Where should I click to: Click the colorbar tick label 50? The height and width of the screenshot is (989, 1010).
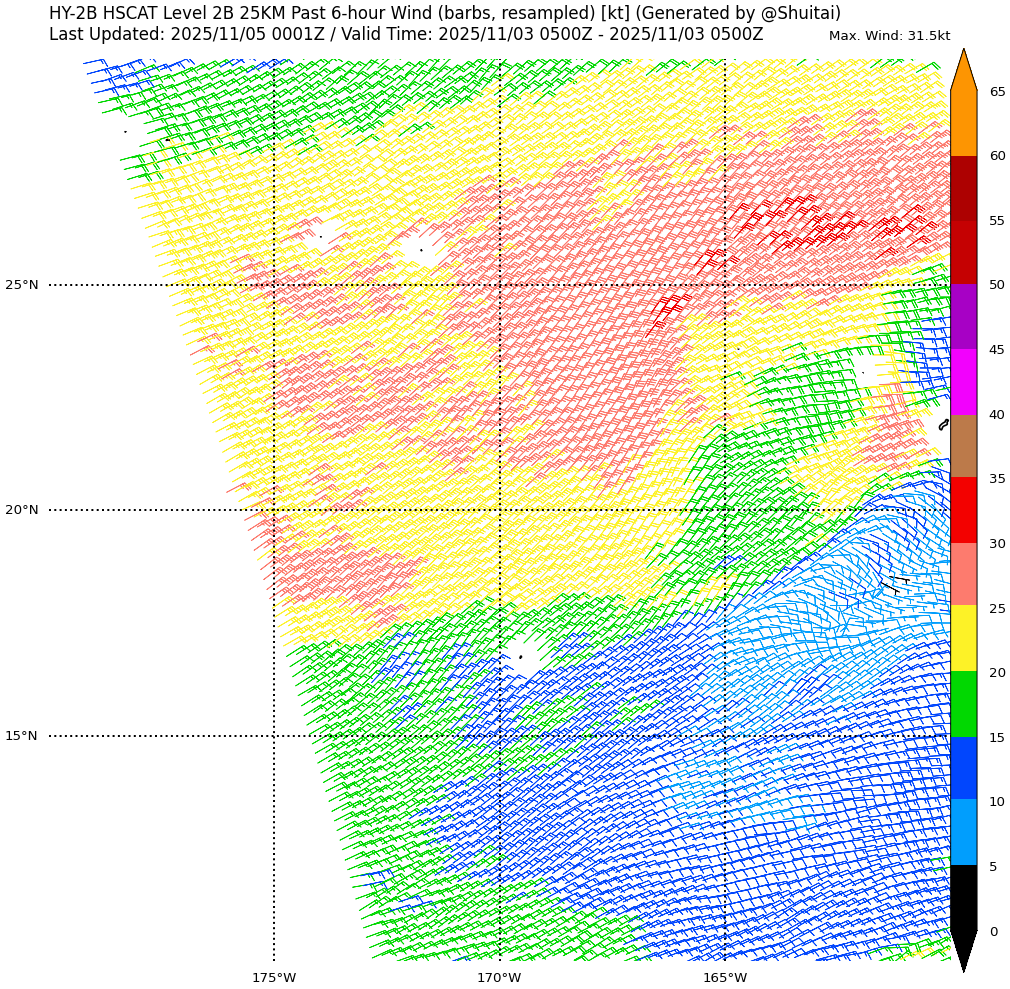(997, 285)
